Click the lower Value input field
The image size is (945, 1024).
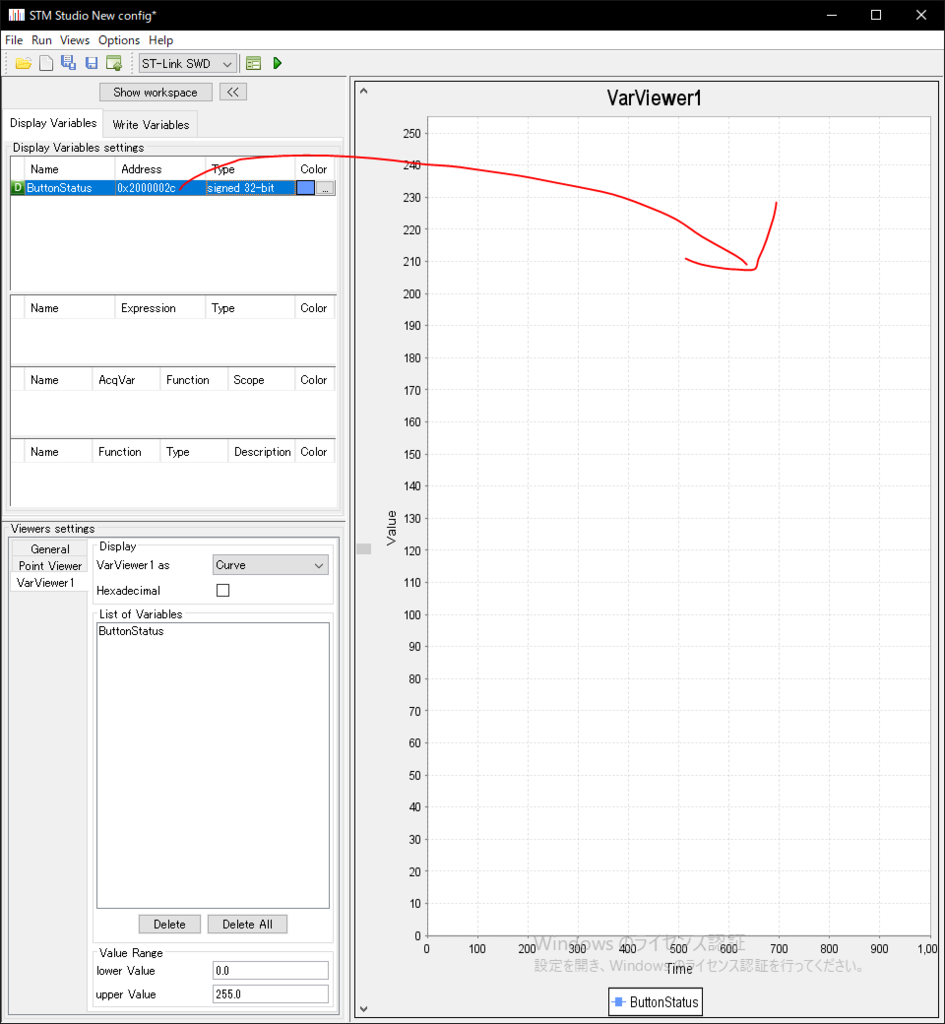coord(270,970)
